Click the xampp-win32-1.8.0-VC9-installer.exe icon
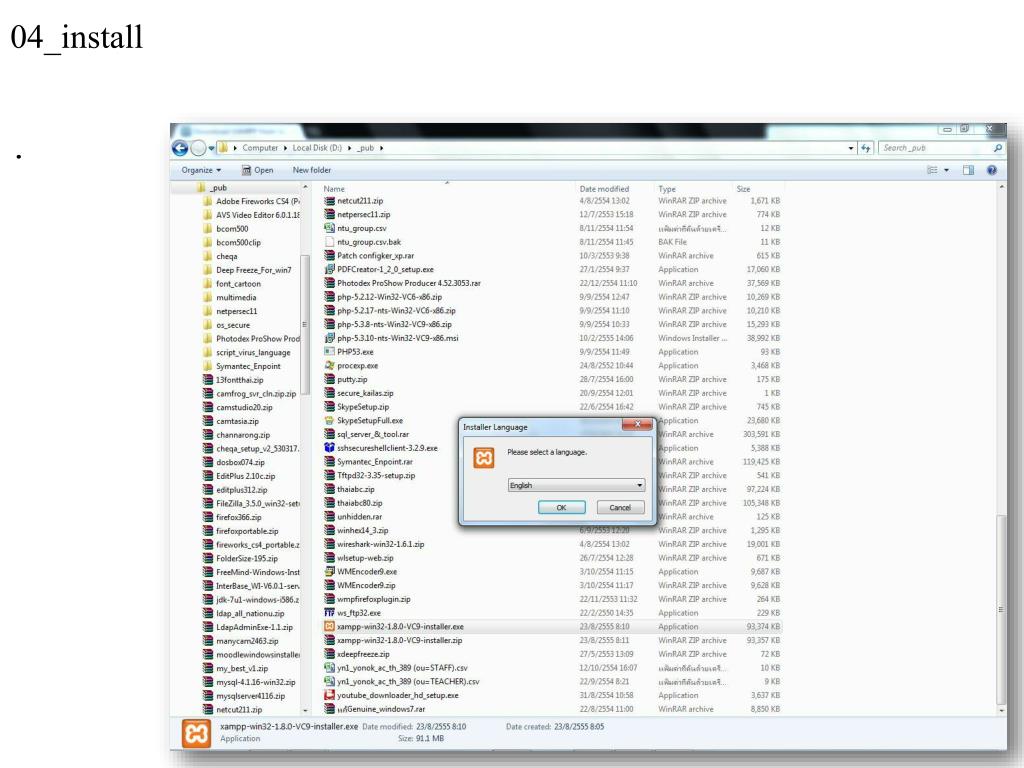The image size is (1024, 768). pos(329,626)
